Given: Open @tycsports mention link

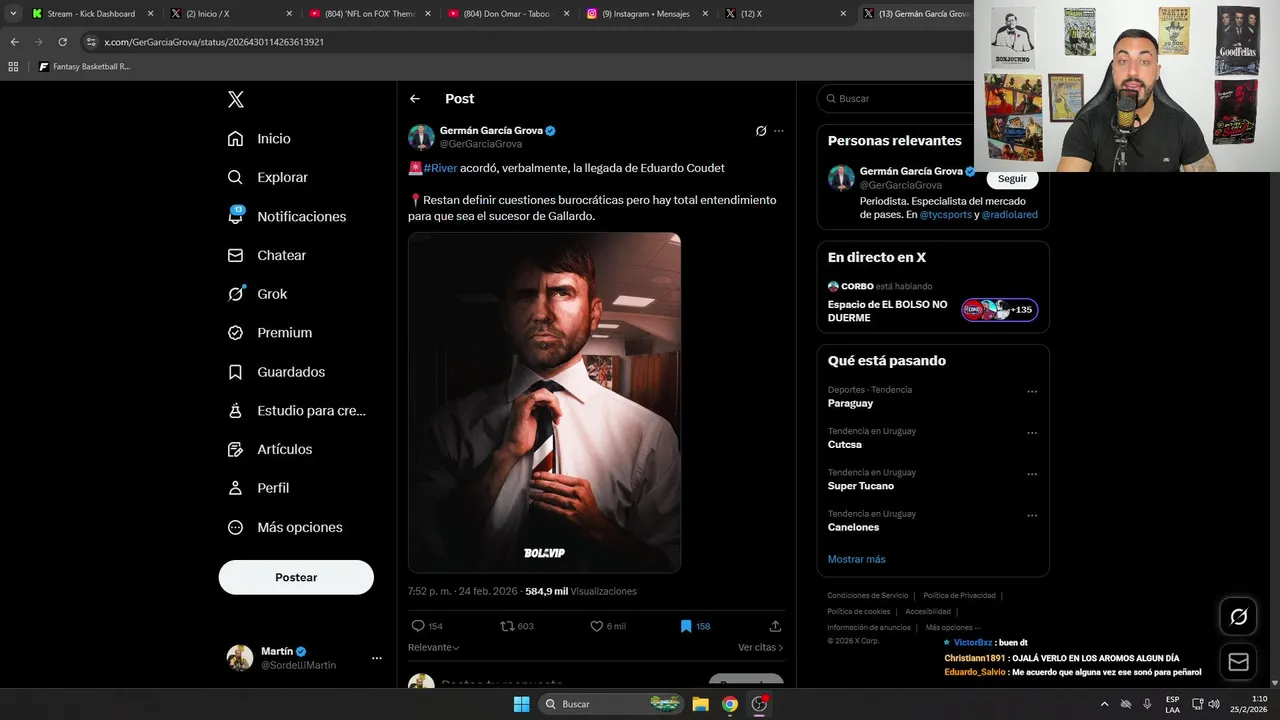Looking at the screenshot, I should pos(945,214).
